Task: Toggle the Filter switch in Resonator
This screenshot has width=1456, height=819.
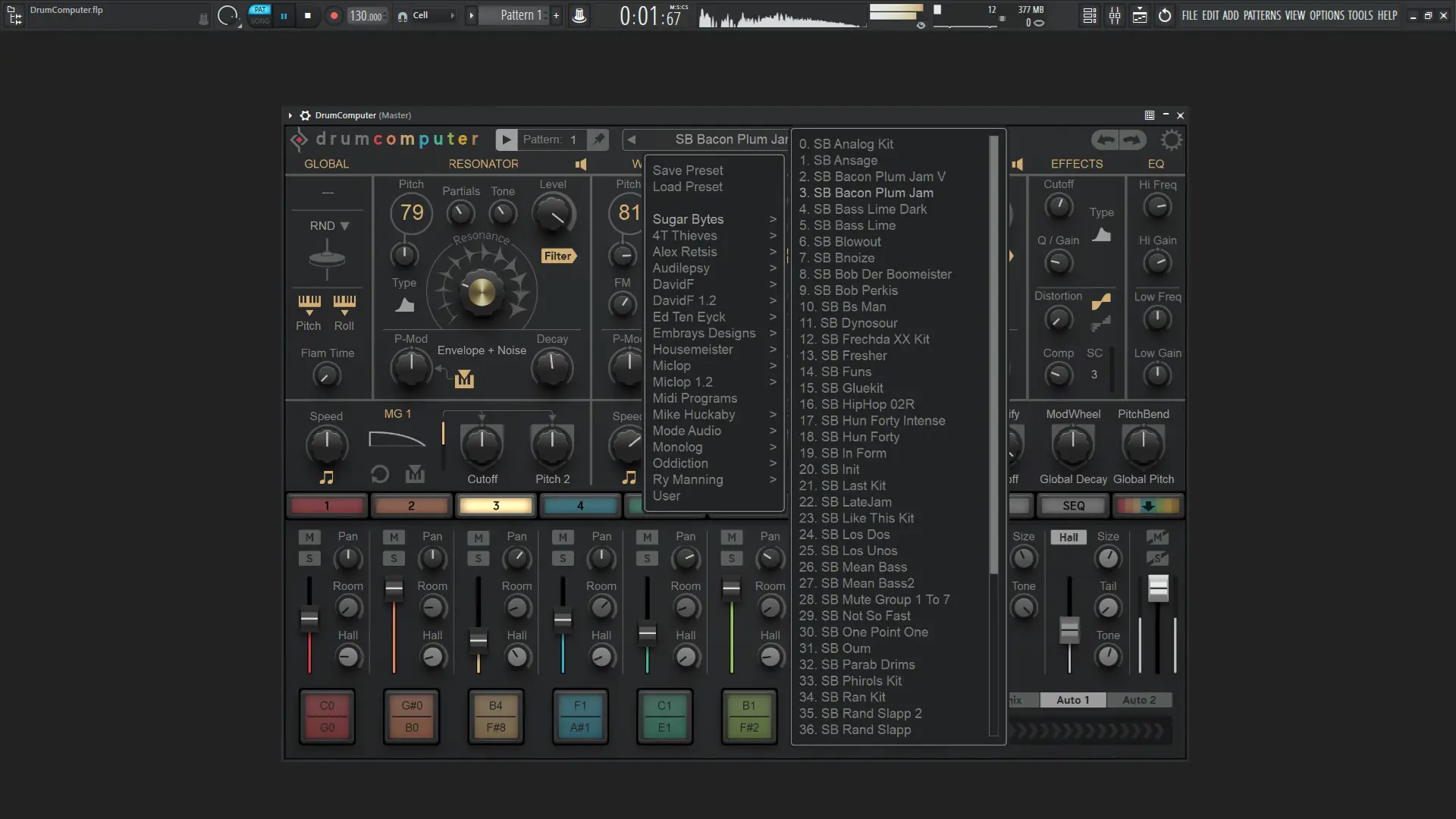Action: click(558, 256)
